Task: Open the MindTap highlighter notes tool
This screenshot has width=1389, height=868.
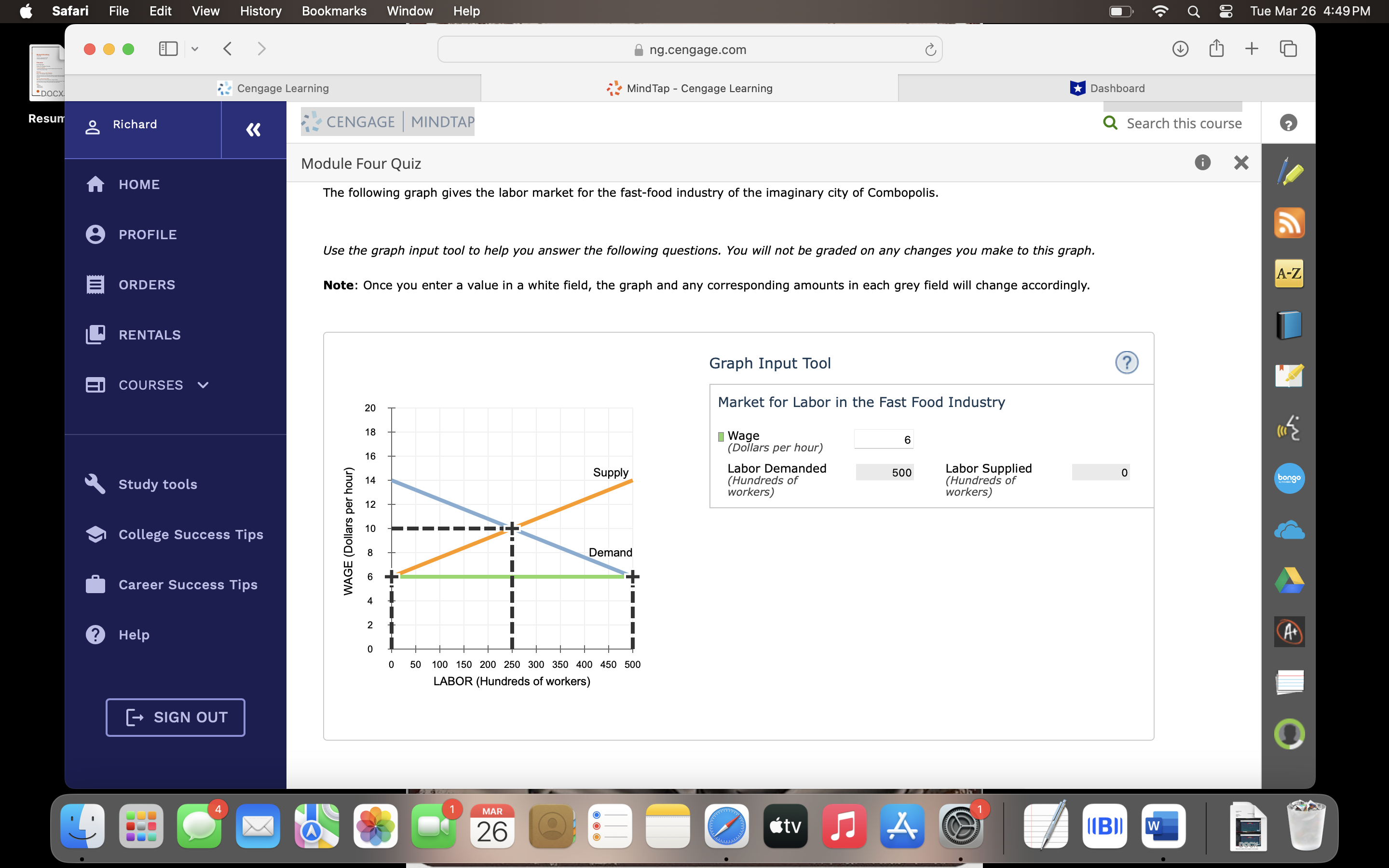Action: coord(1290,171)
